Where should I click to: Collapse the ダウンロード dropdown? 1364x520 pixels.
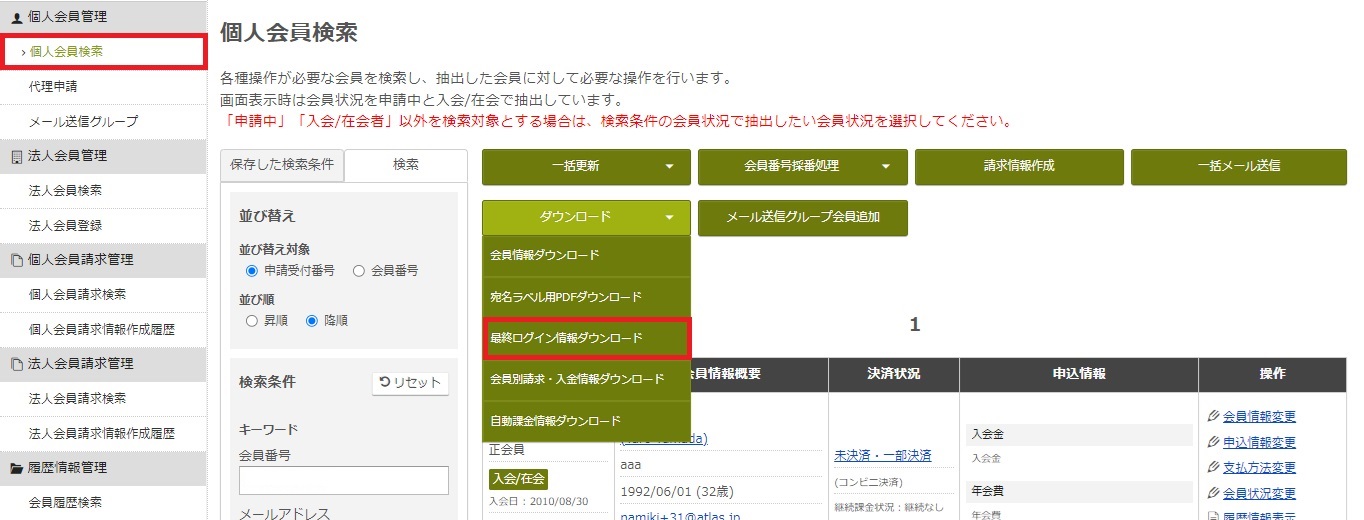click(586, 217)
